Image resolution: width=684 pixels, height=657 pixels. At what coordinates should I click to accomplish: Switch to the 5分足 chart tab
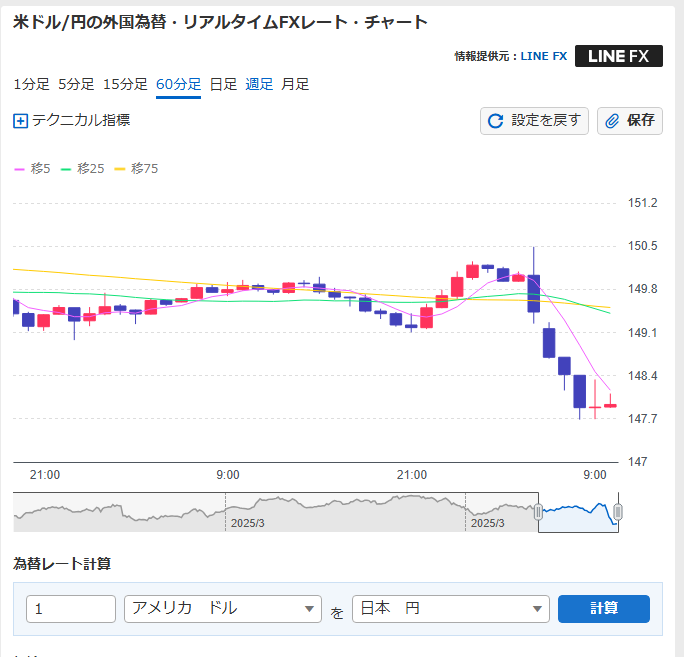76,84
